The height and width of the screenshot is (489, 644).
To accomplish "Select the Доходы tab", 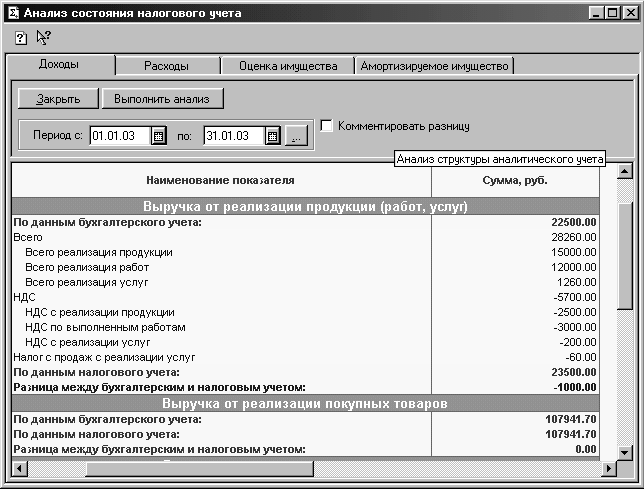I will pos(59,64).
